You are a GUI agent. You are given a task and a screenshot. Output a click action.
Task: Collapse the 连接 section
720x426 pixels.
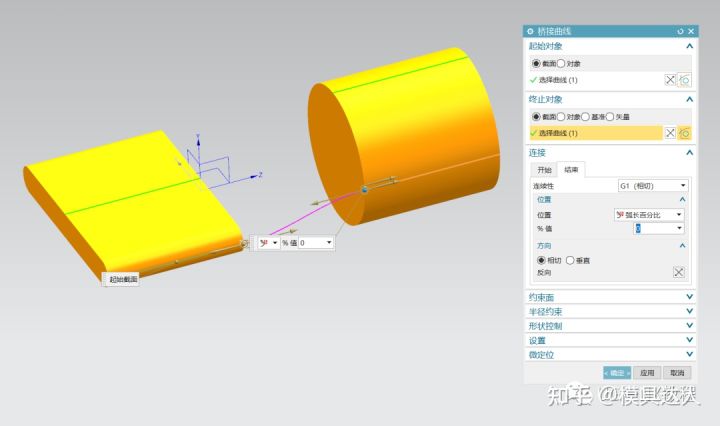tap(689, 152)
